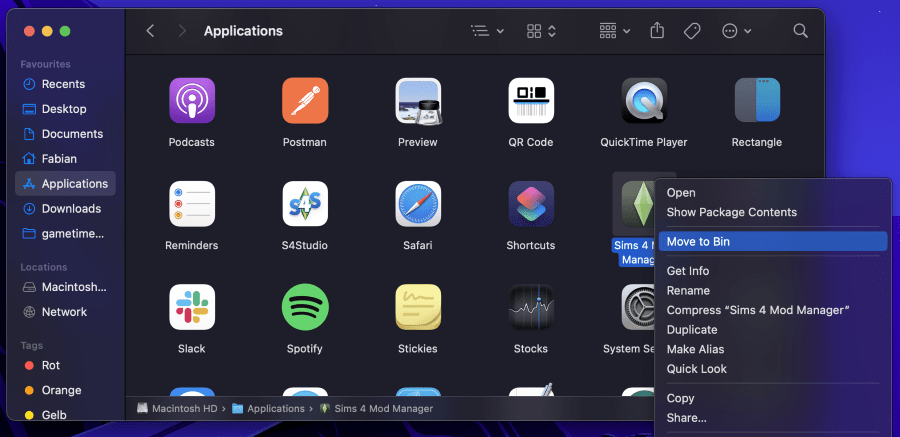Image resolution: width=900 pixels, height=437 pixels.
Task: Open Documents in the sidebar
Action: click(x=65, y=134)
